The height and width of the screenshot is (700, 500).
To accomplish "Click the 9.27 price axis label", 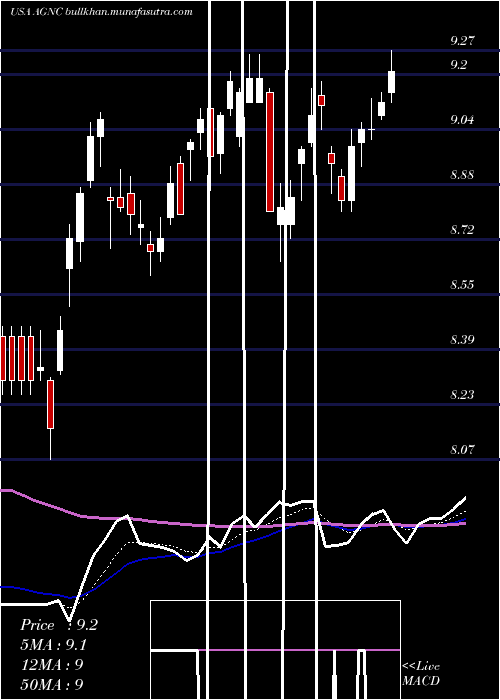I will (462, 41).
